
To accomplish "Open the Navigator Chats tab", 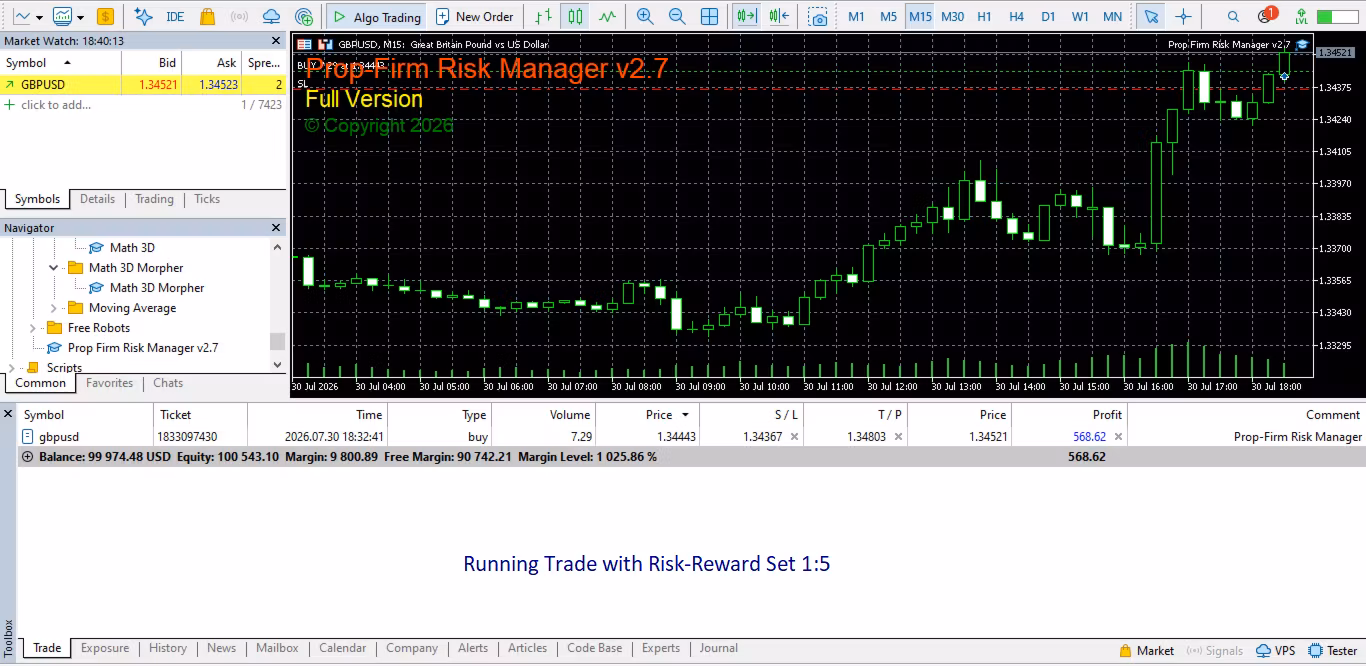I will (168, 383).
